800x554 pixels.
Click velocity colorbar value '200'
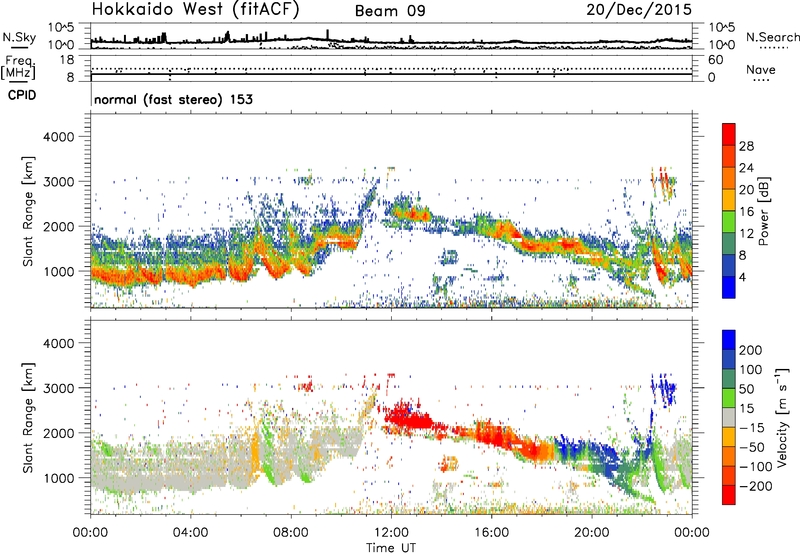click(x=751, y=350)
